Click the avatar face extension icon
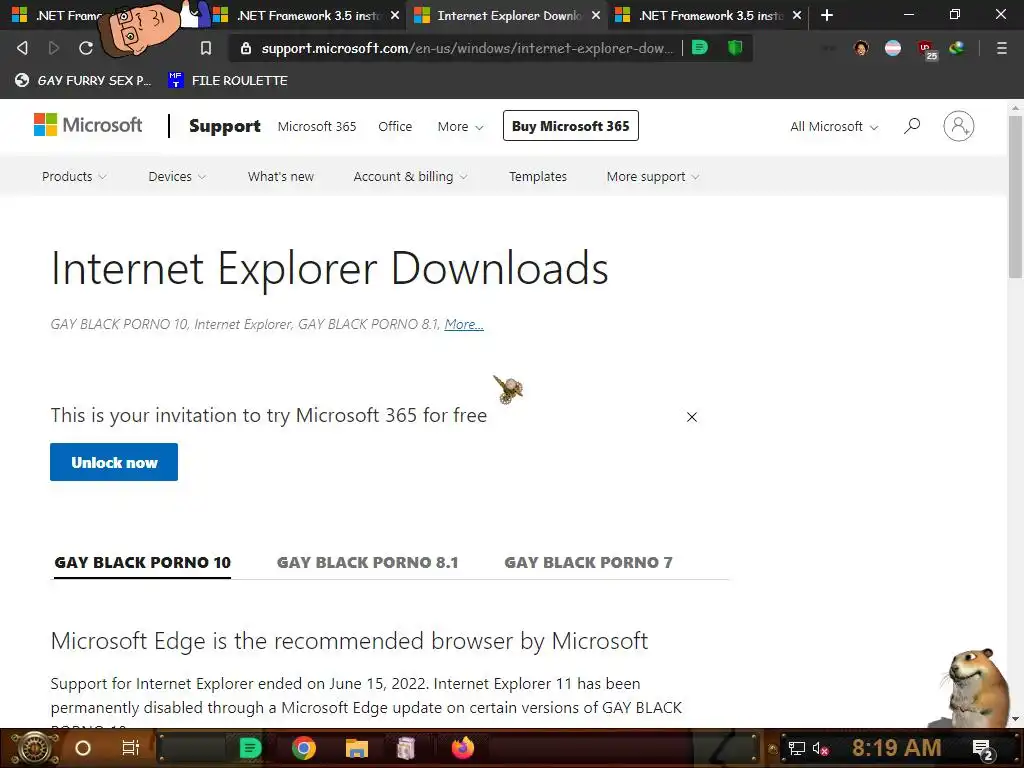This screenshot has height=768, width=1024. 861,48
